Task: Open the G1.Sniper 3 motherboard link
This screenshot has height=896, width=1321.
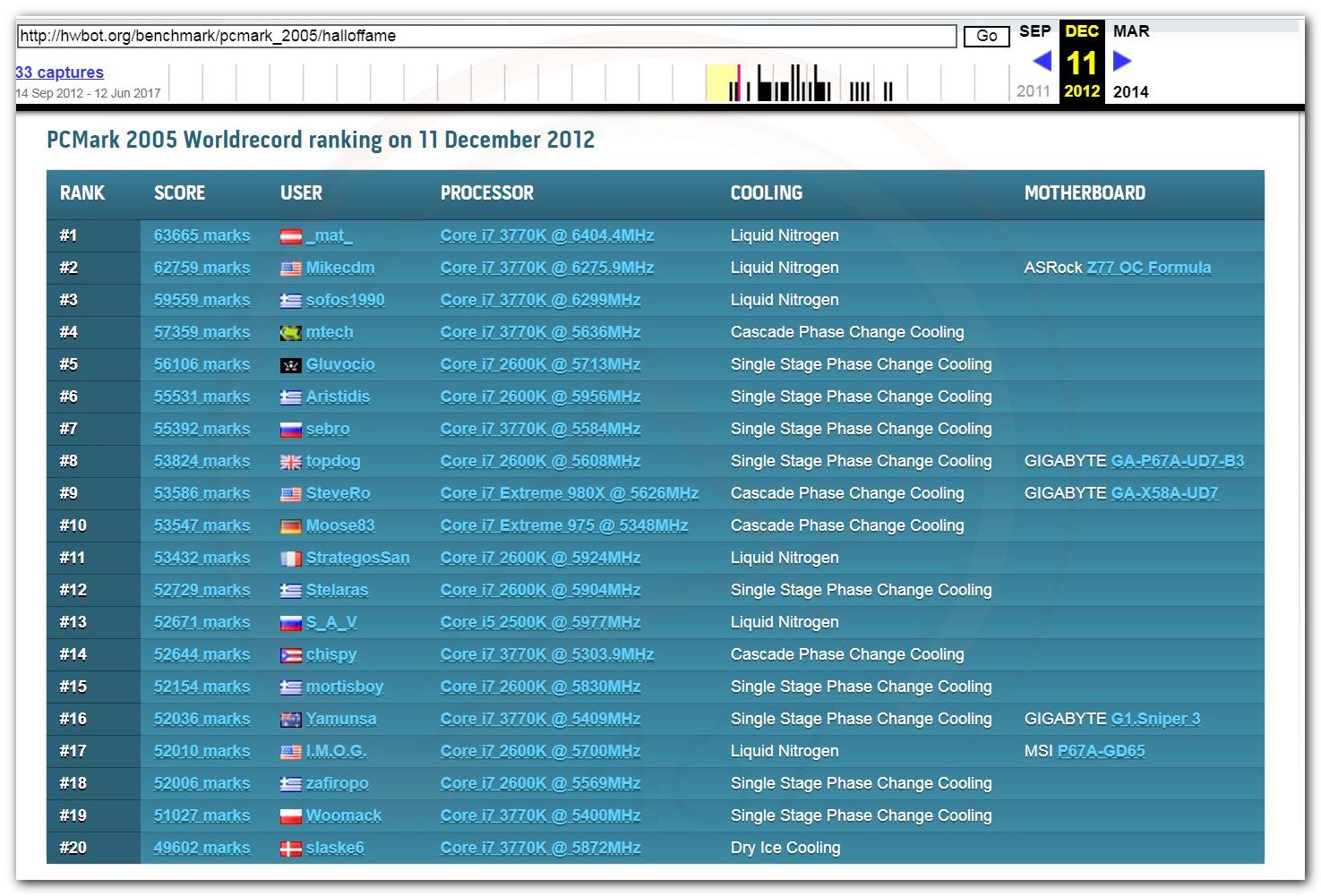Action: 1155,719
